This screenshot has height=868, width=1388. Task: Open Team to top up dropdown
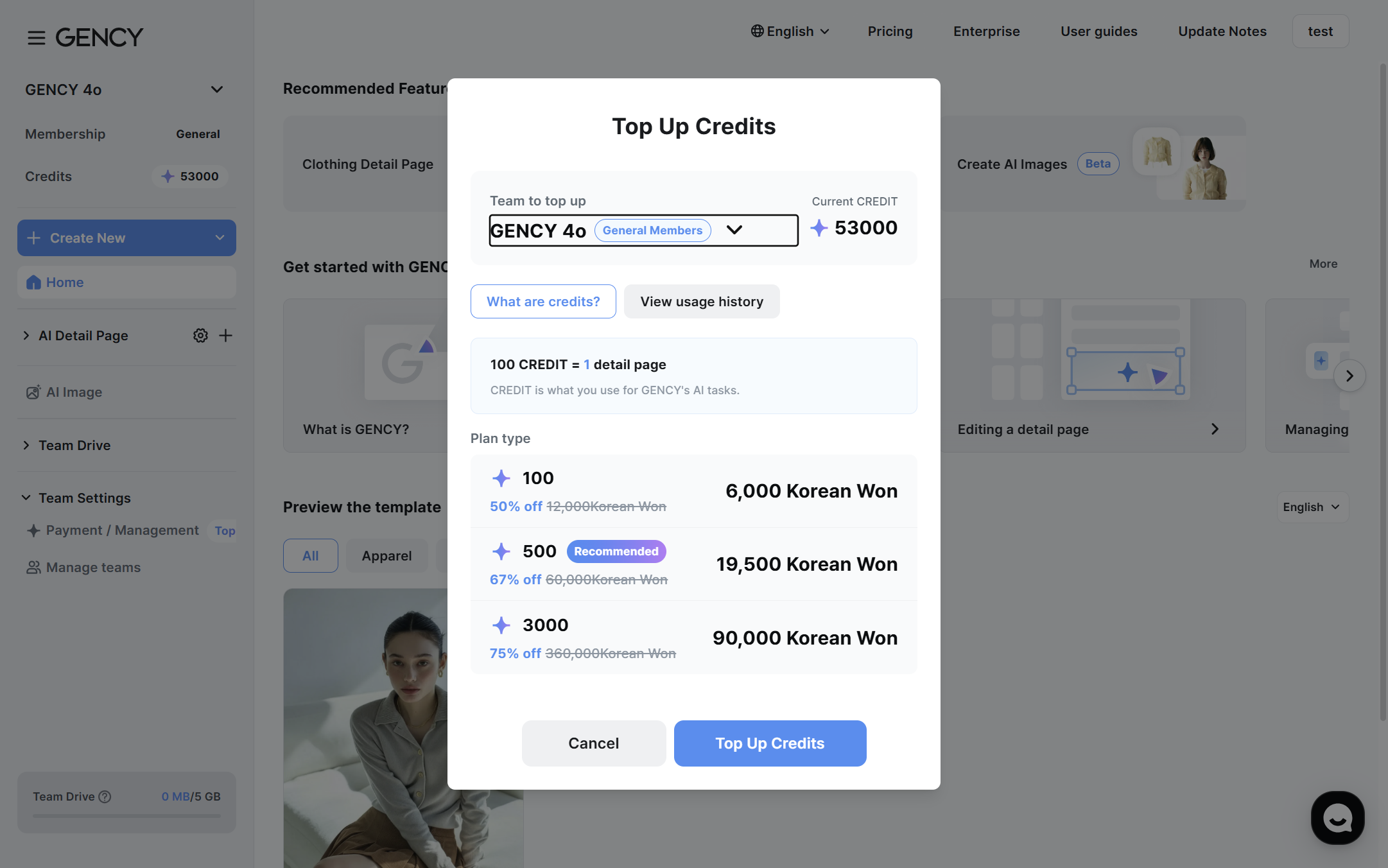point(644,230)
